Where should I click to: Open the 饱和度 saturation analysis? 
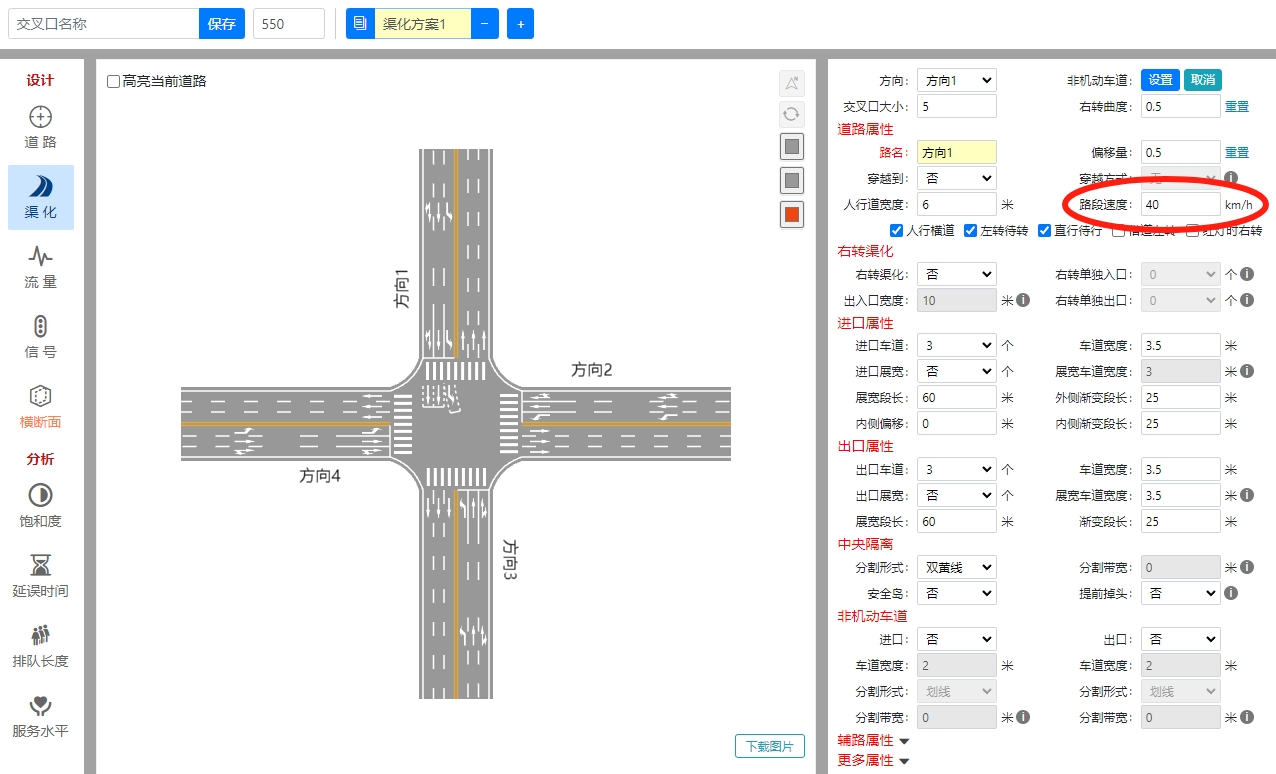[40, 506]
